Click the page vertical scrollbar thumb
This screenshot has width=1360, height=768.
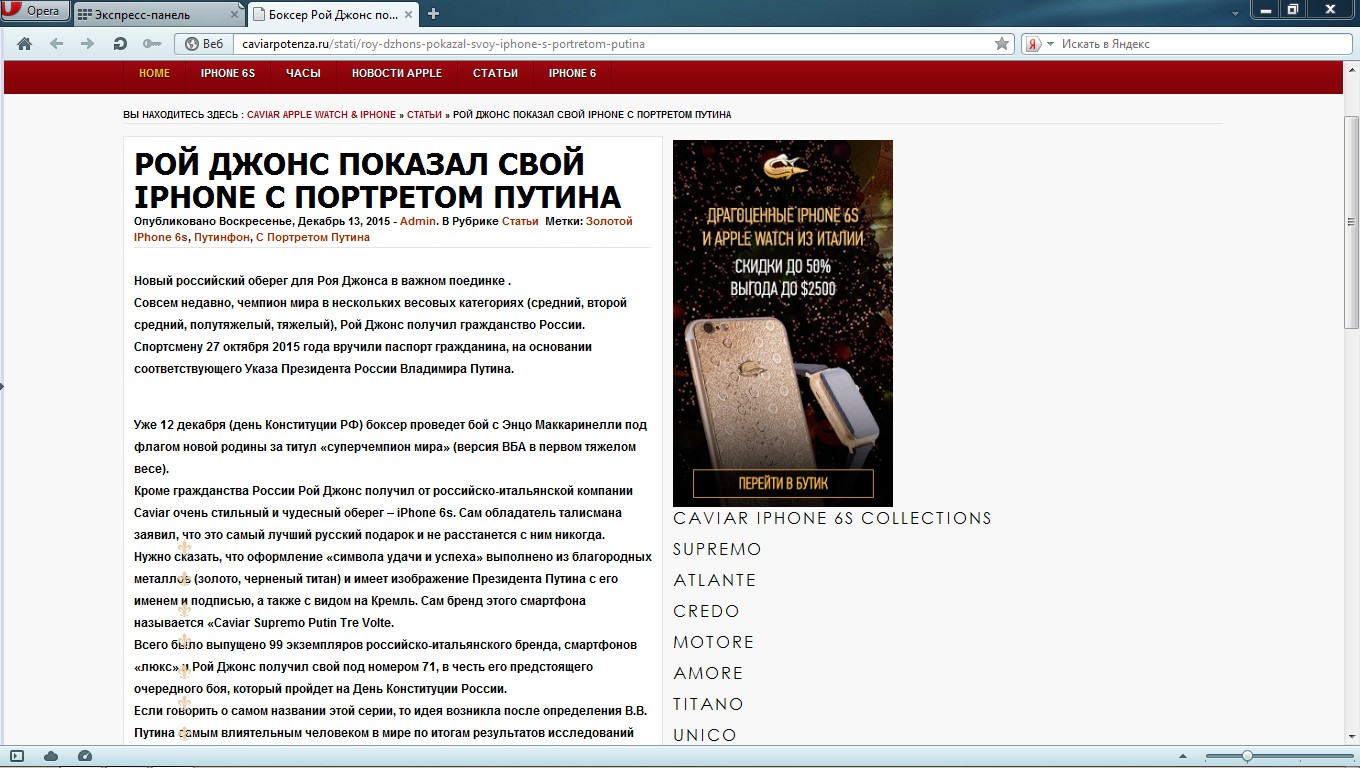click(1351, 222)
